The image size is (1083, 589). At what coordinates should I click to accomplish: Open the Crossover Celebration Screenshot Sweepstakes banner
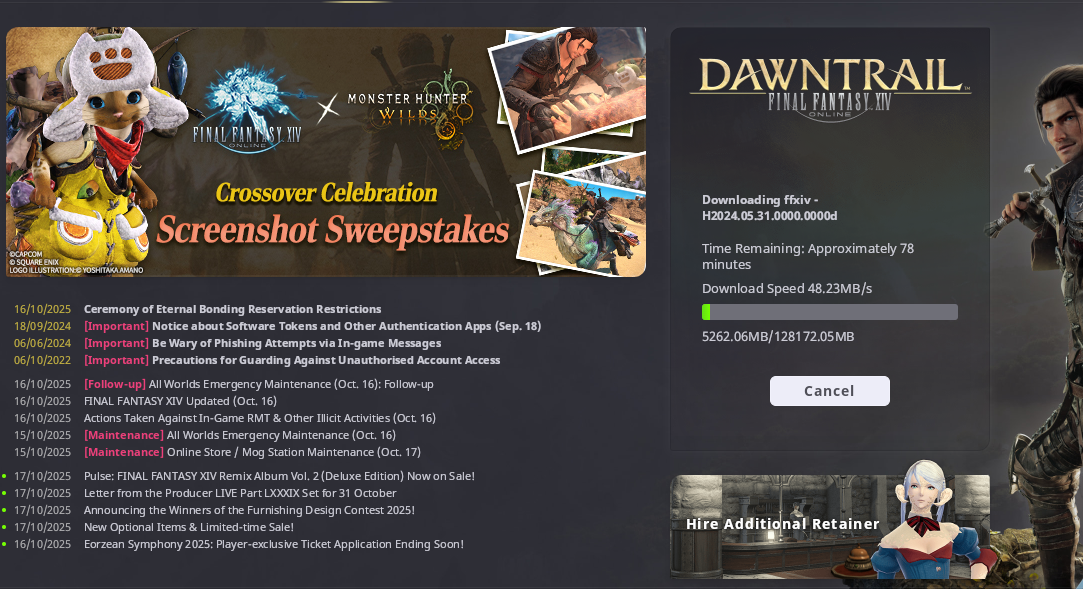click(326, 152)
